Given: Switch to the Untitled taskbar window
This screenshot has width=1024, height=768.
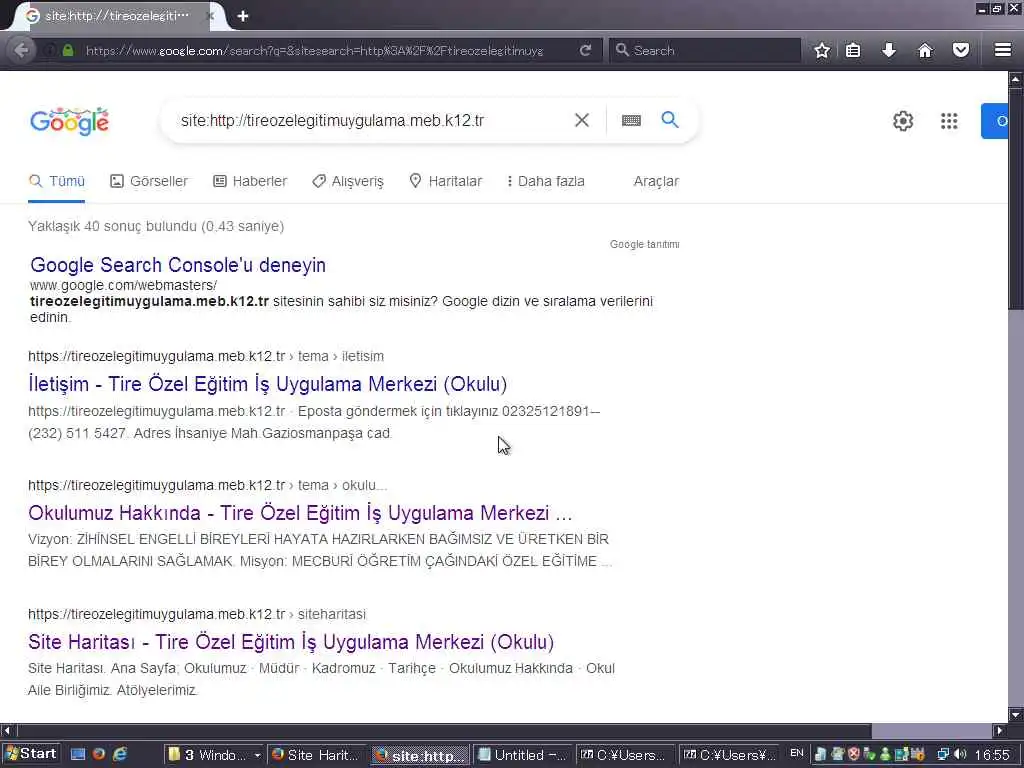Looking at the screenshot, I should [x=522, y=755].
